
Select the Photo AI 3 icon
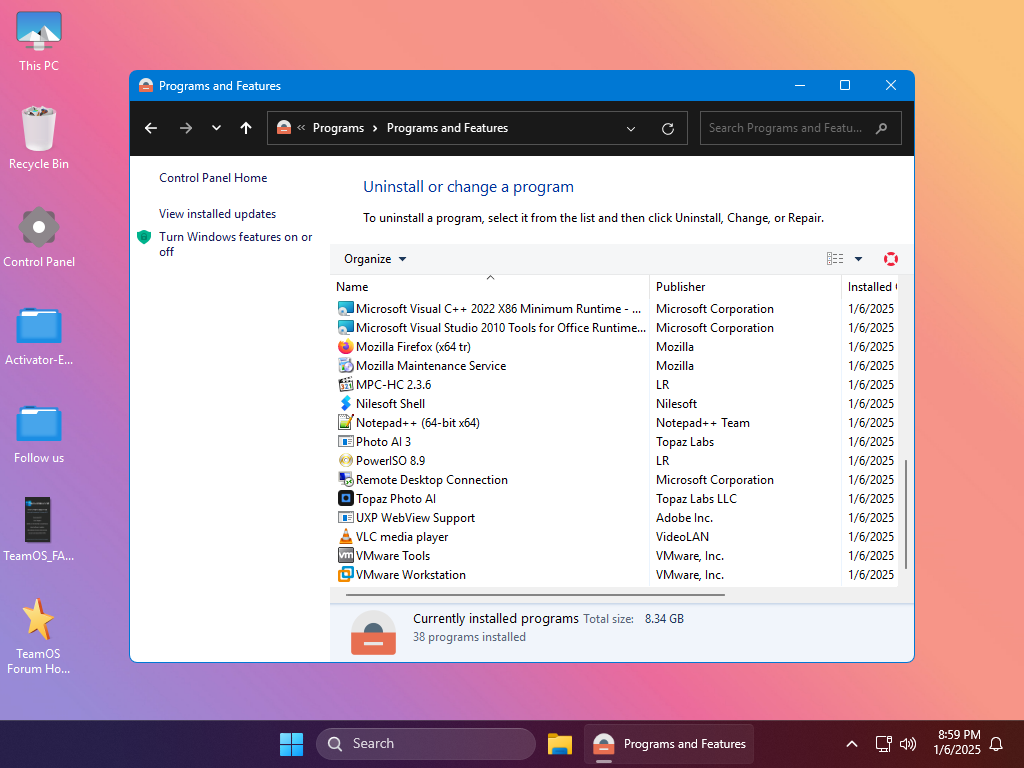345,441
